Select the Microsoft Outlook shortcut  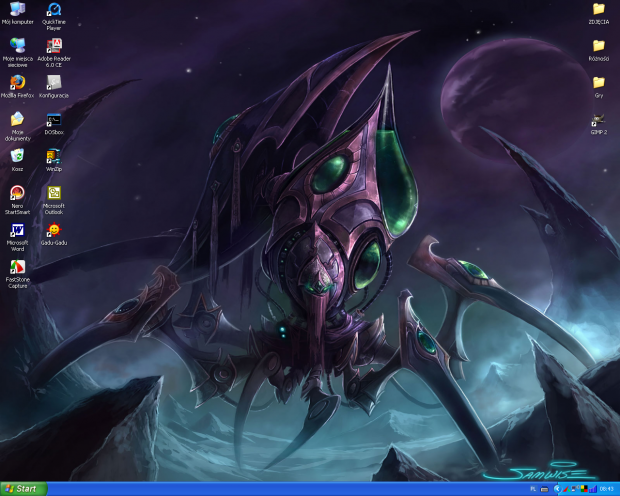point(54,200)
